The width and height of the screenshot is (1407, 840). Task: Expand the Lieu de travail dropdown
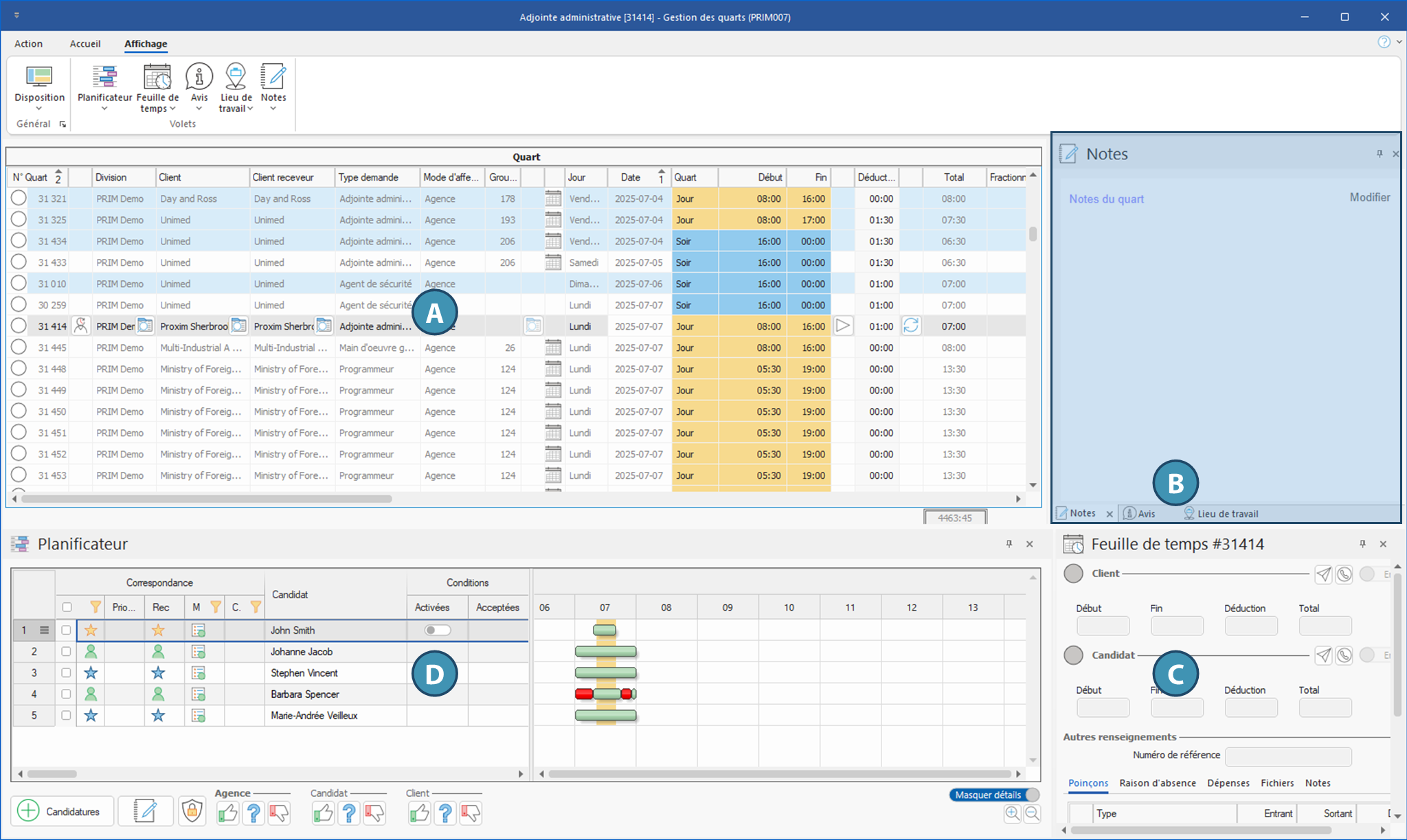coord(250,109)
